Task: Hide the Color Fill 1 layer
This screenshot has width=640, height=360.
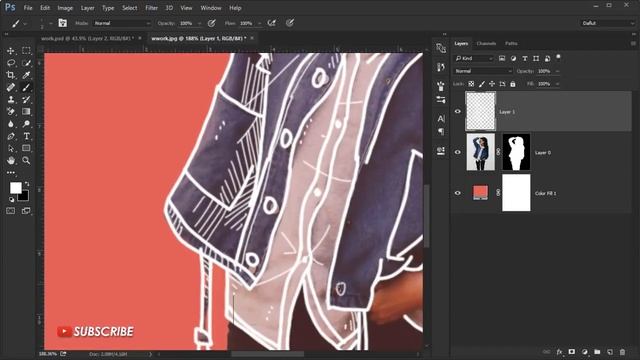Action: 458,193
